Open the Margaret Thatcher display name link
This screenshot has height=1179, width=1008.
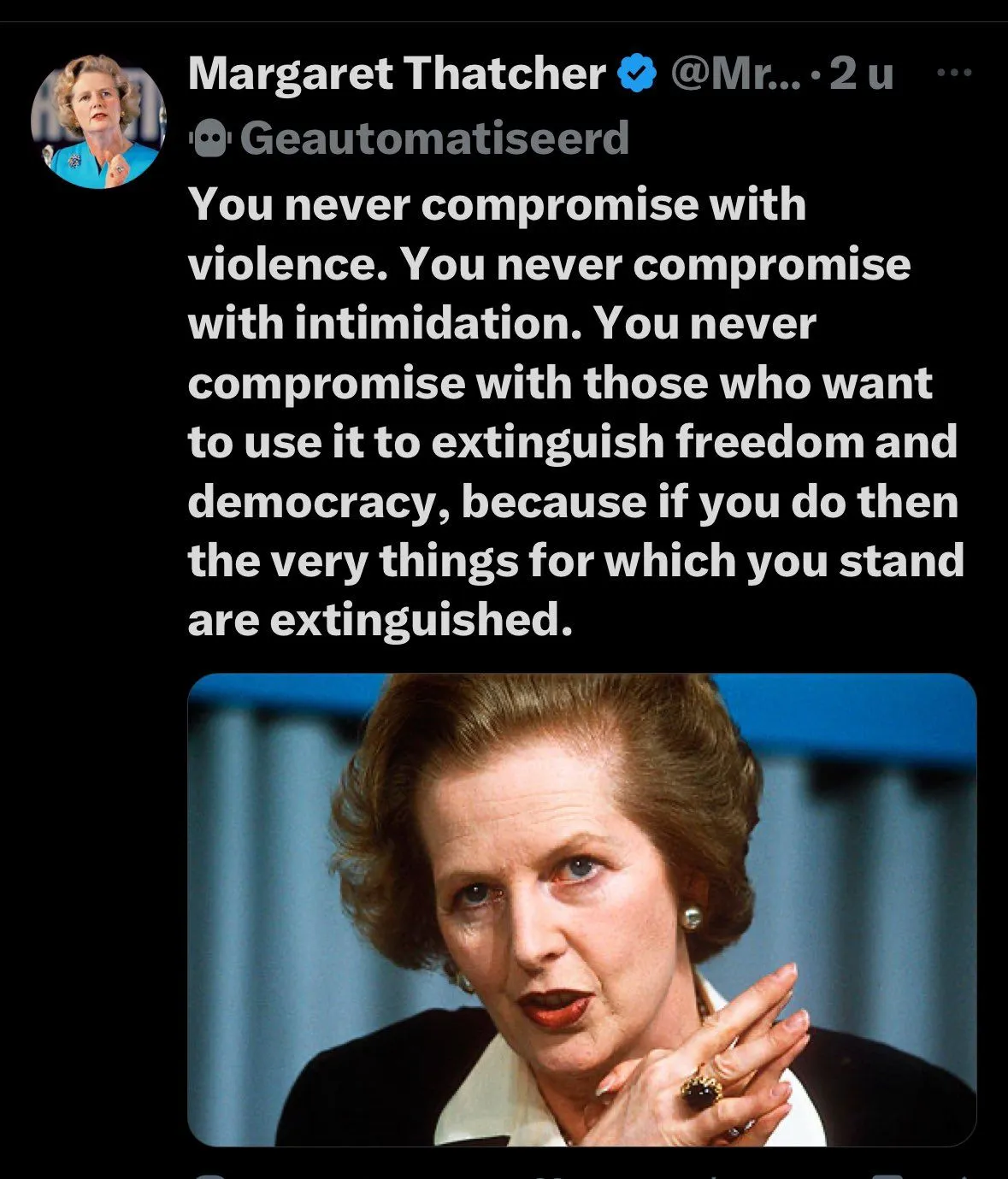(x=397, y=74)
